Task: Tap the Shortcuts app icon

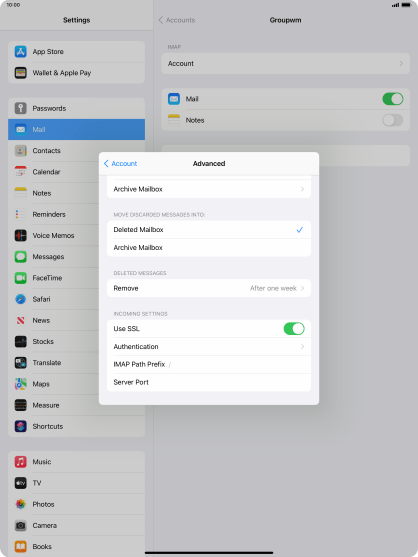Action: coord(21,426)
